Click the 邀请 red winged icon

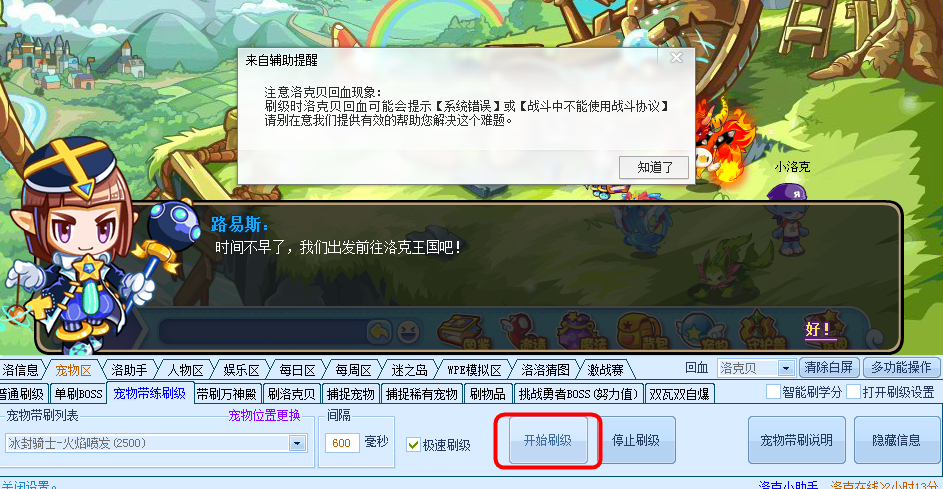click(522, 331)
